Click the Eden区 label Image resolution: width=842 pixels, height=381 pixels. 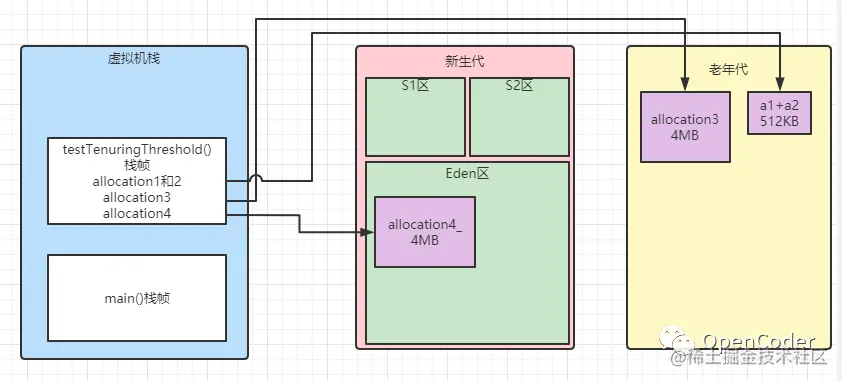click(467, 174)
